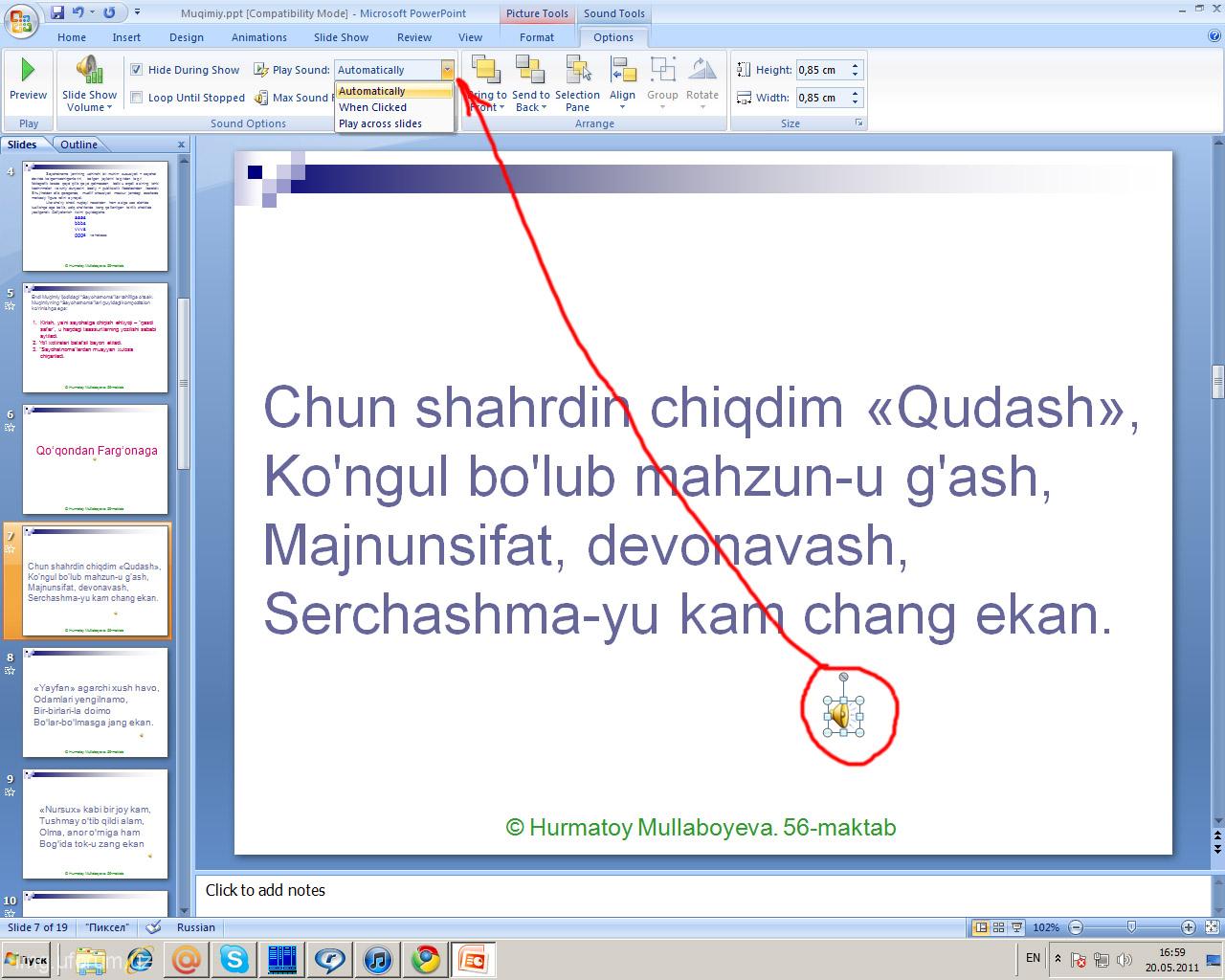
Task: Enable the Loop Until Stopped checkbox
Action: (137, 98)
